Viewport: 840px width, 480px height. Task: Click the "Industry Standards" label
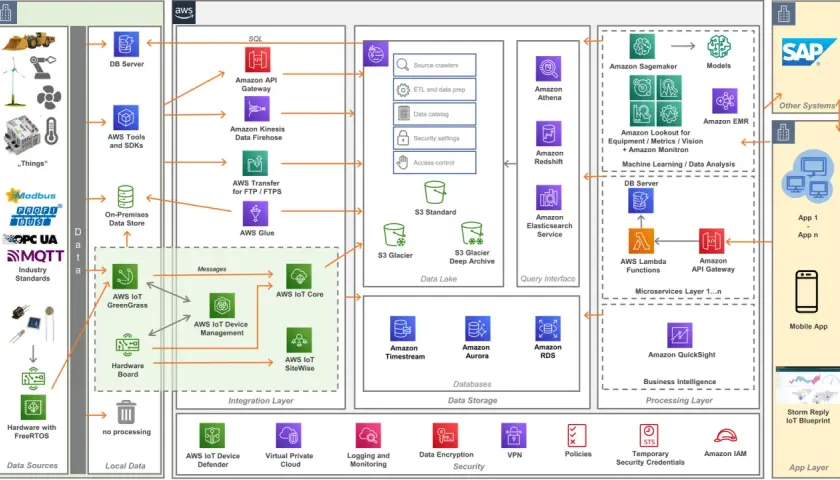tap(33, 274)
